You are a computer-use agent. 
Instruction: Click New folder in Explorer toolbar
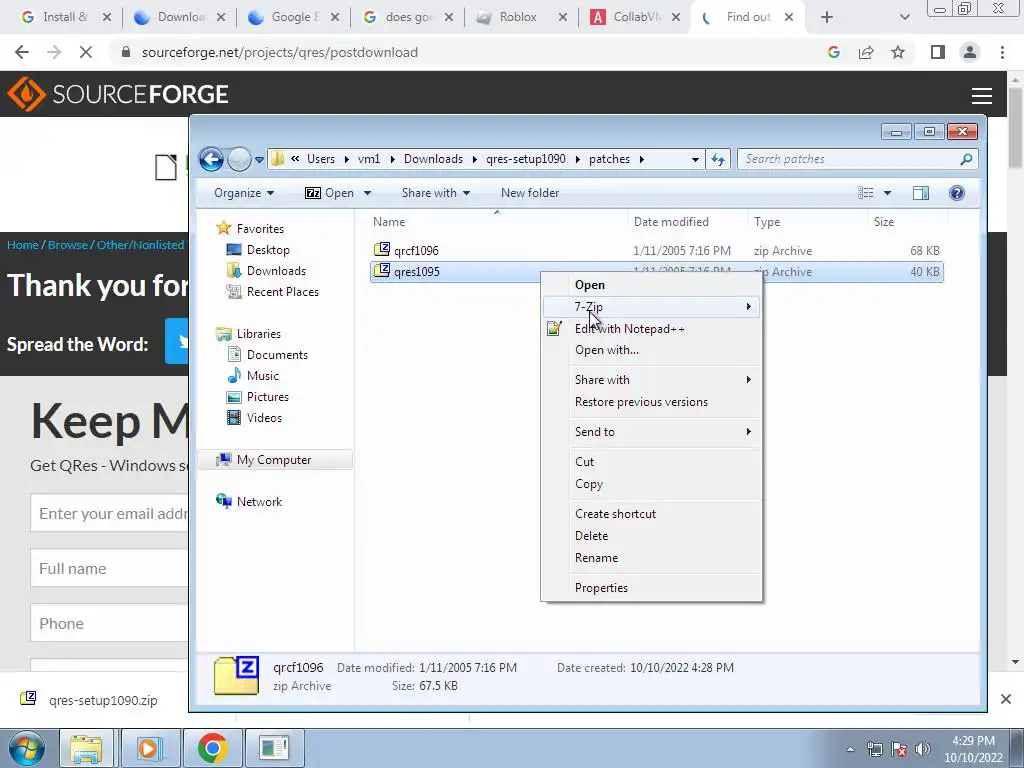530,193
